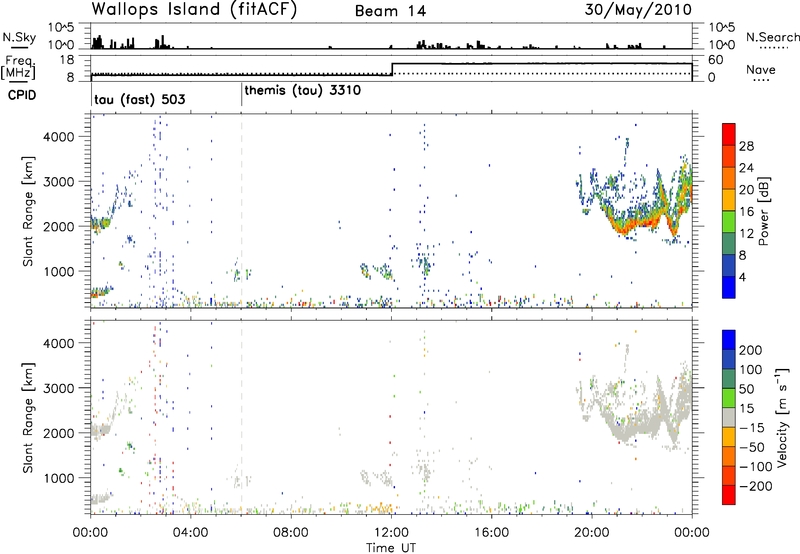The image size is (800, 554).
Task: Click the Velocity colorbar segment between 50 and 100
Action: 729,379
